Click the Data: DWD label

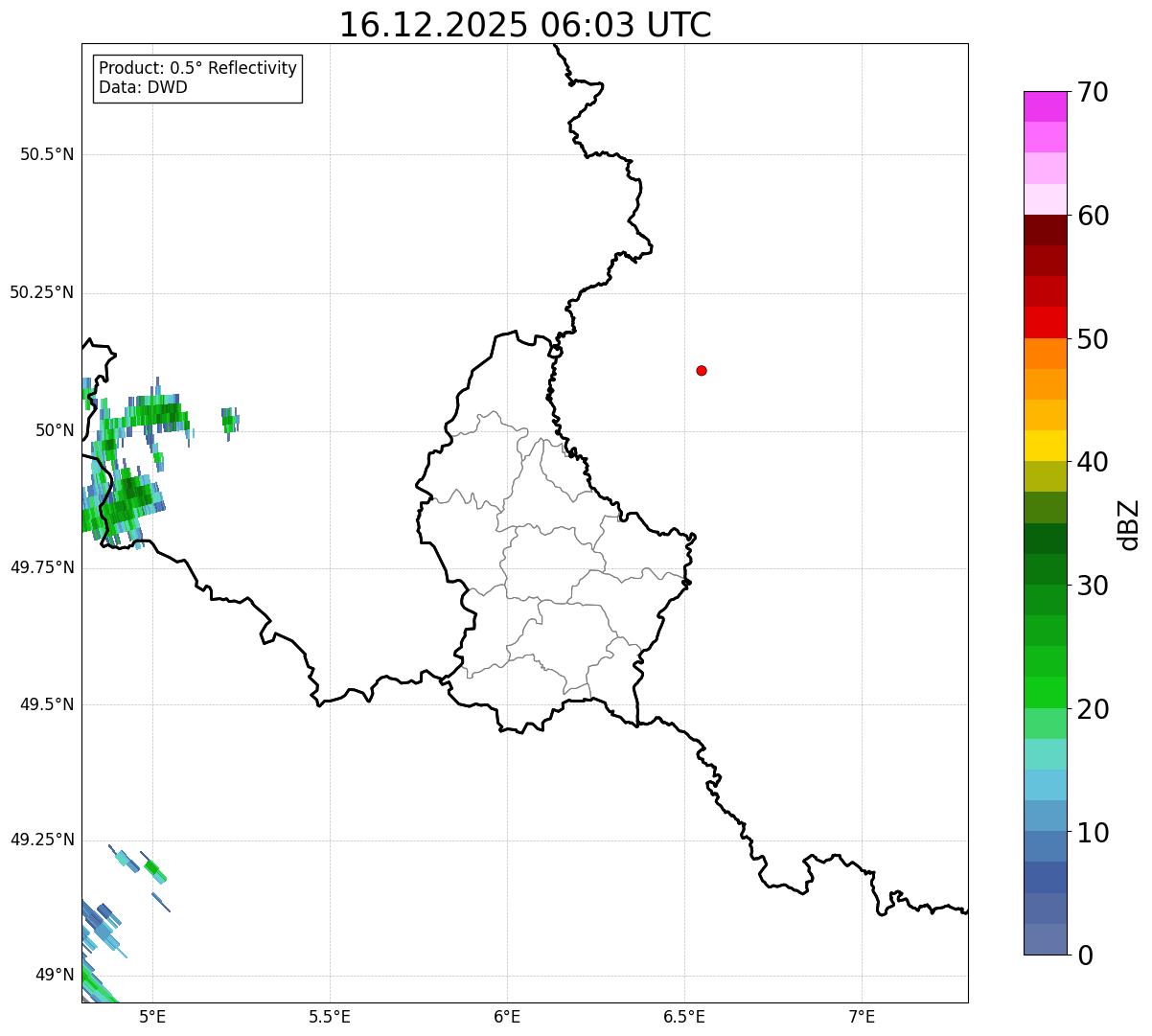(x=143, y=87)
